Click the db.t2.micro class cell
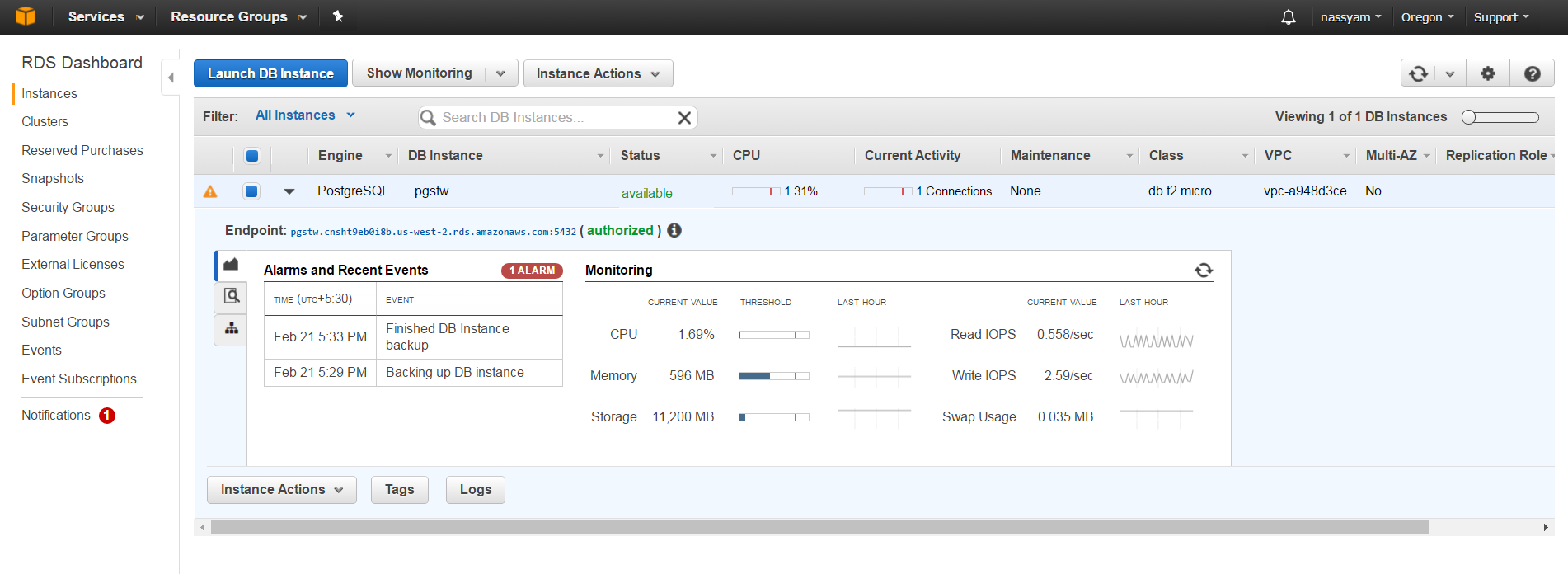 [x=1180, y=191]
